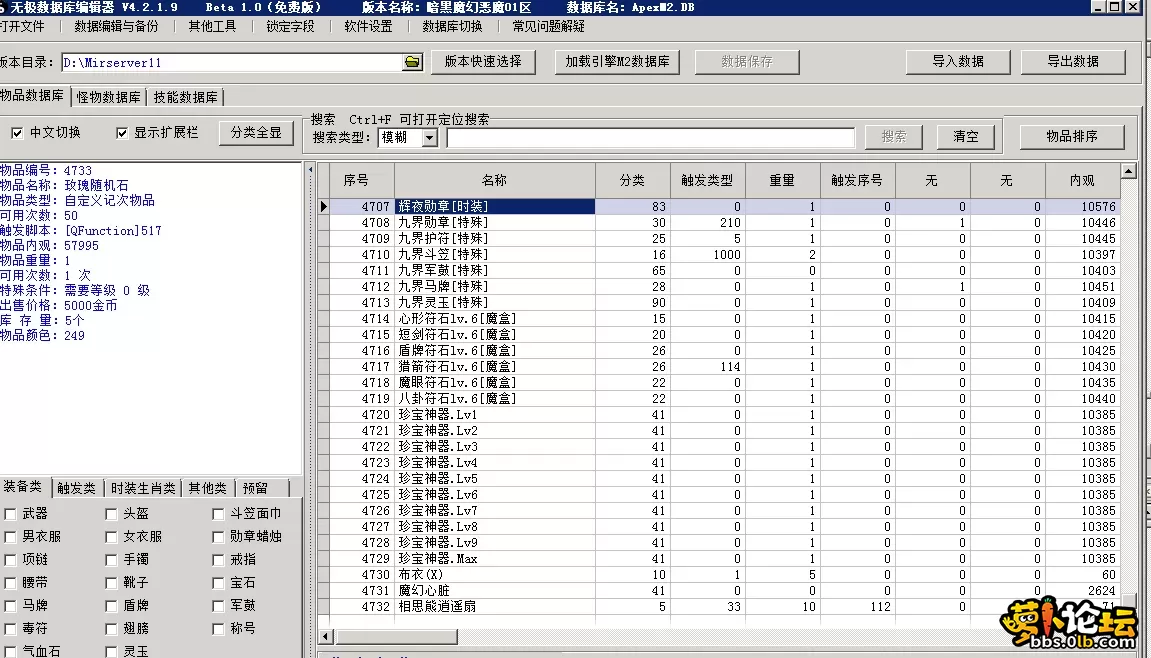Click the 版本快速选择 button
1151x658 pixels.
[x=483, y=62]
